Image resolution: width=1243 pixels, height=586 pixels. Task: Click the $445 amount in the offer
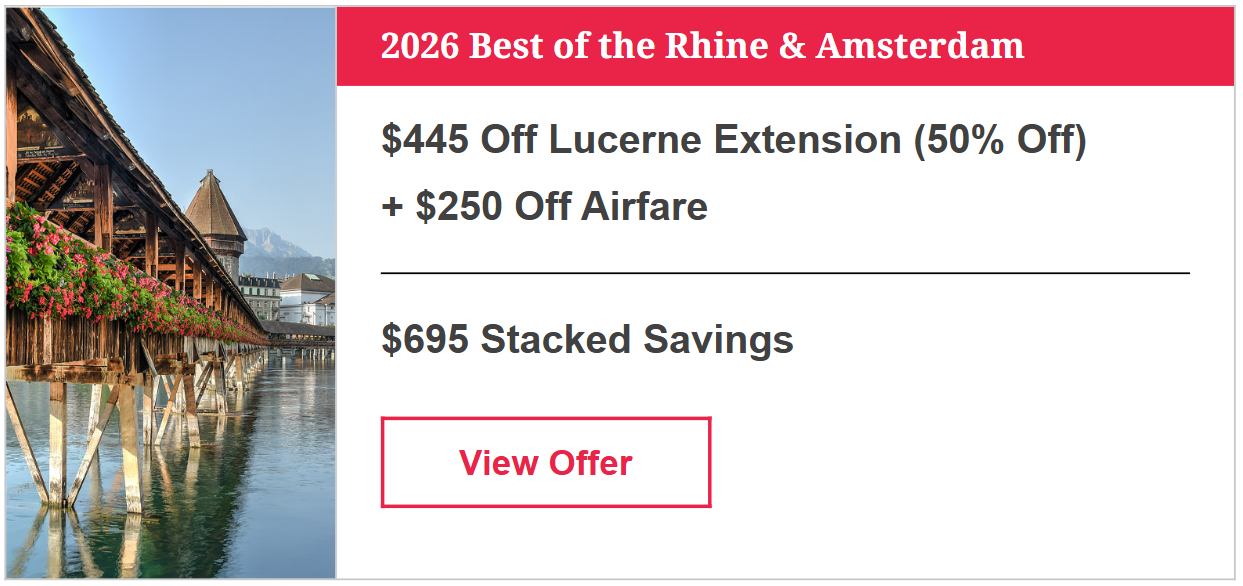tap(425, 141)
